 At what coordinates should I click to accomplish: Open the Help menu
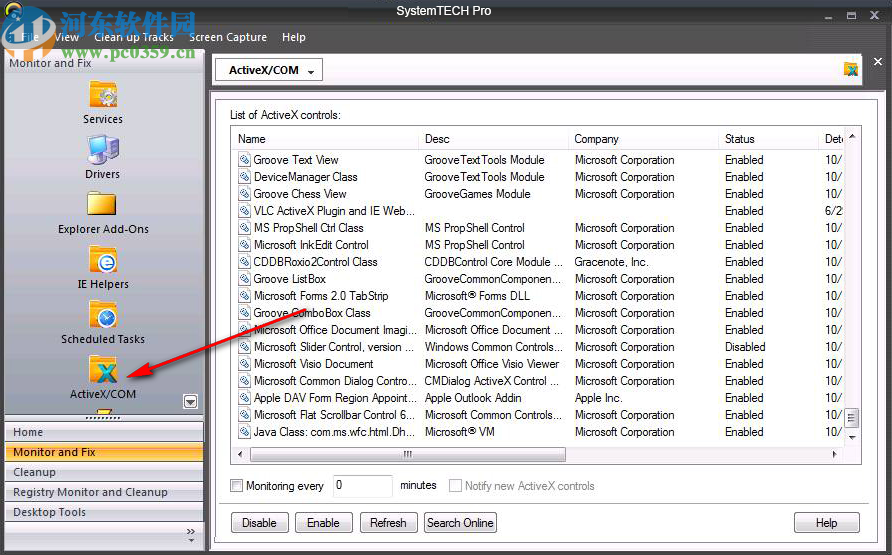point(294,37)
